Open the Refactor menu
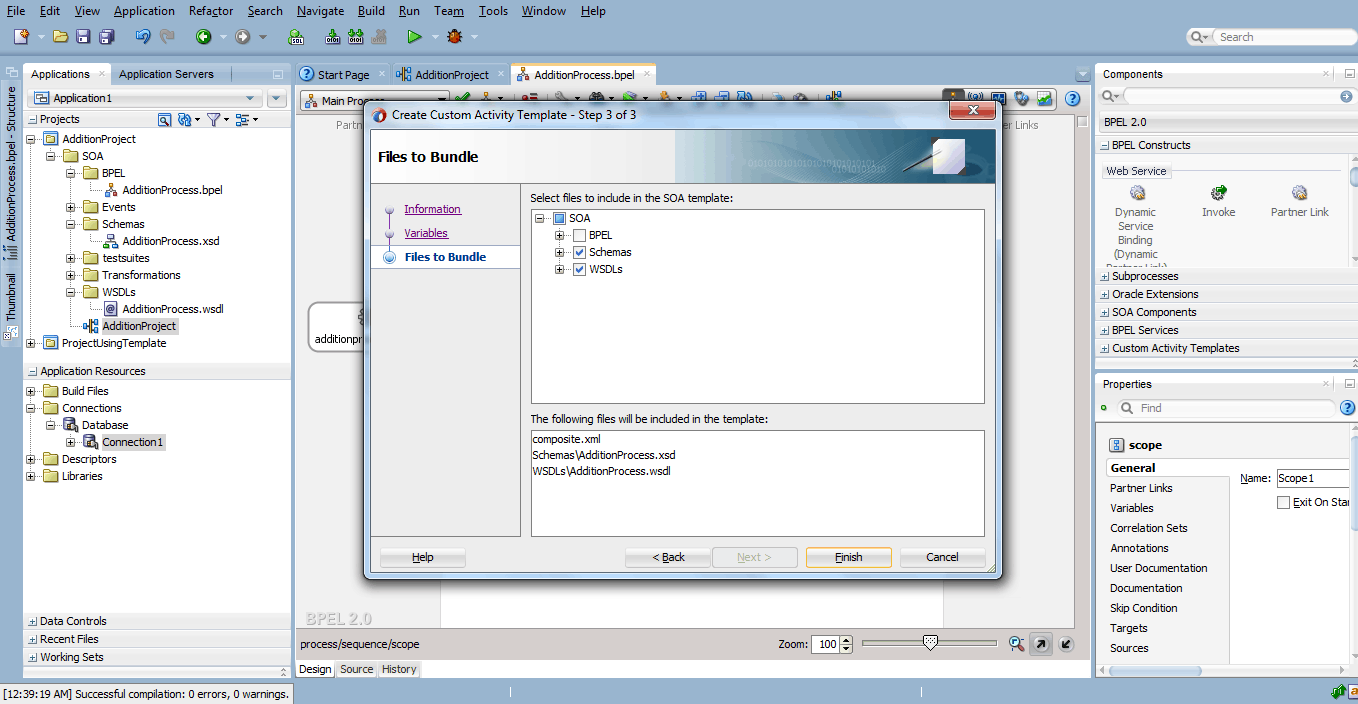1358x704 pixels. (211, 11)
